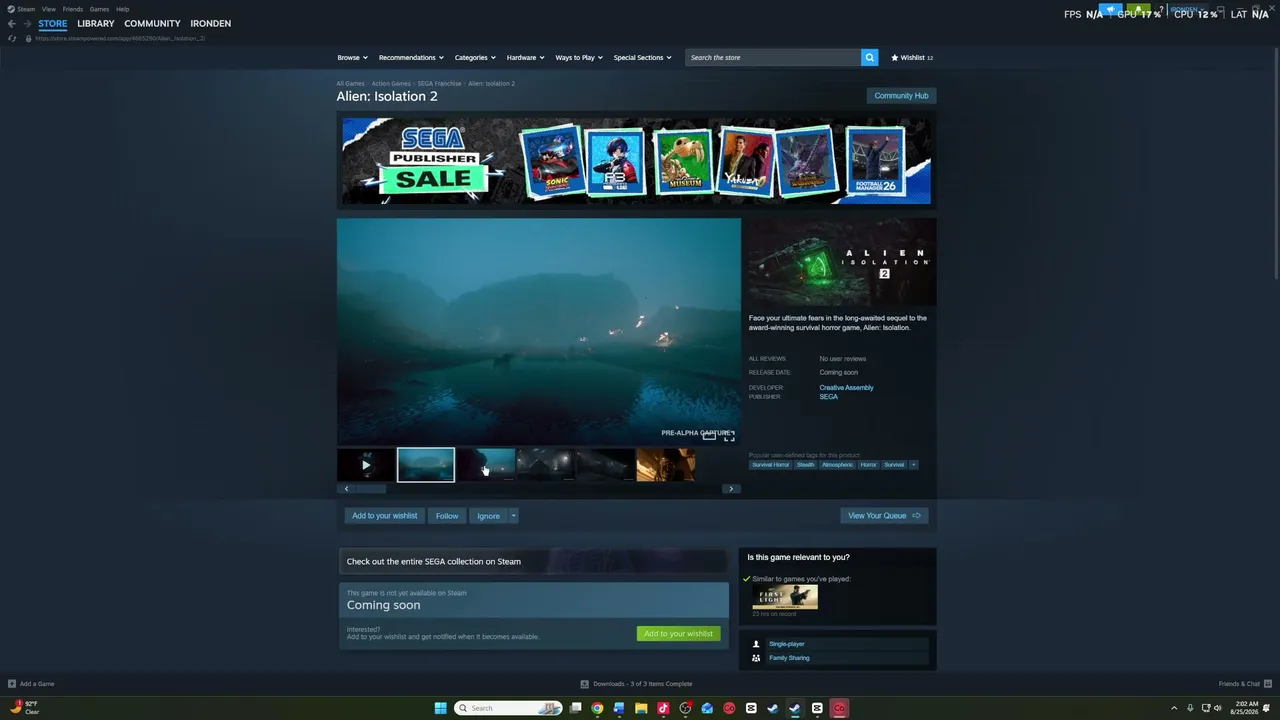
Task: Reload the store page
Action: 12,38
